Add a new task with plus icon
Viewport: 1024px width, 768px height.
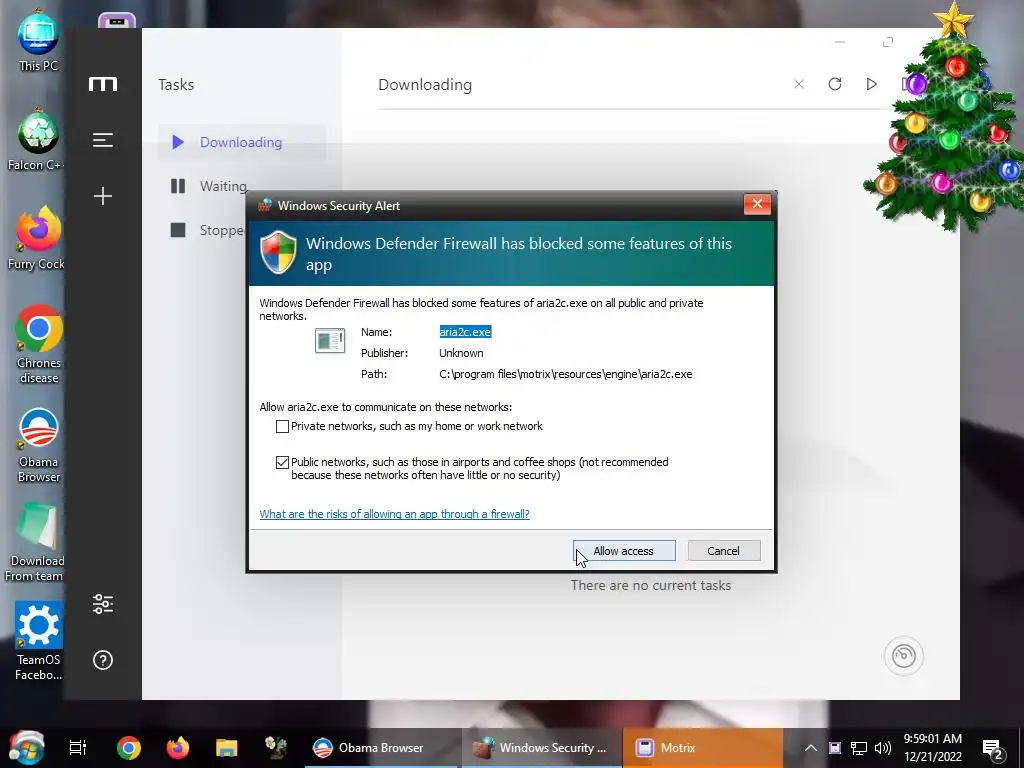(x=103, y=196)
